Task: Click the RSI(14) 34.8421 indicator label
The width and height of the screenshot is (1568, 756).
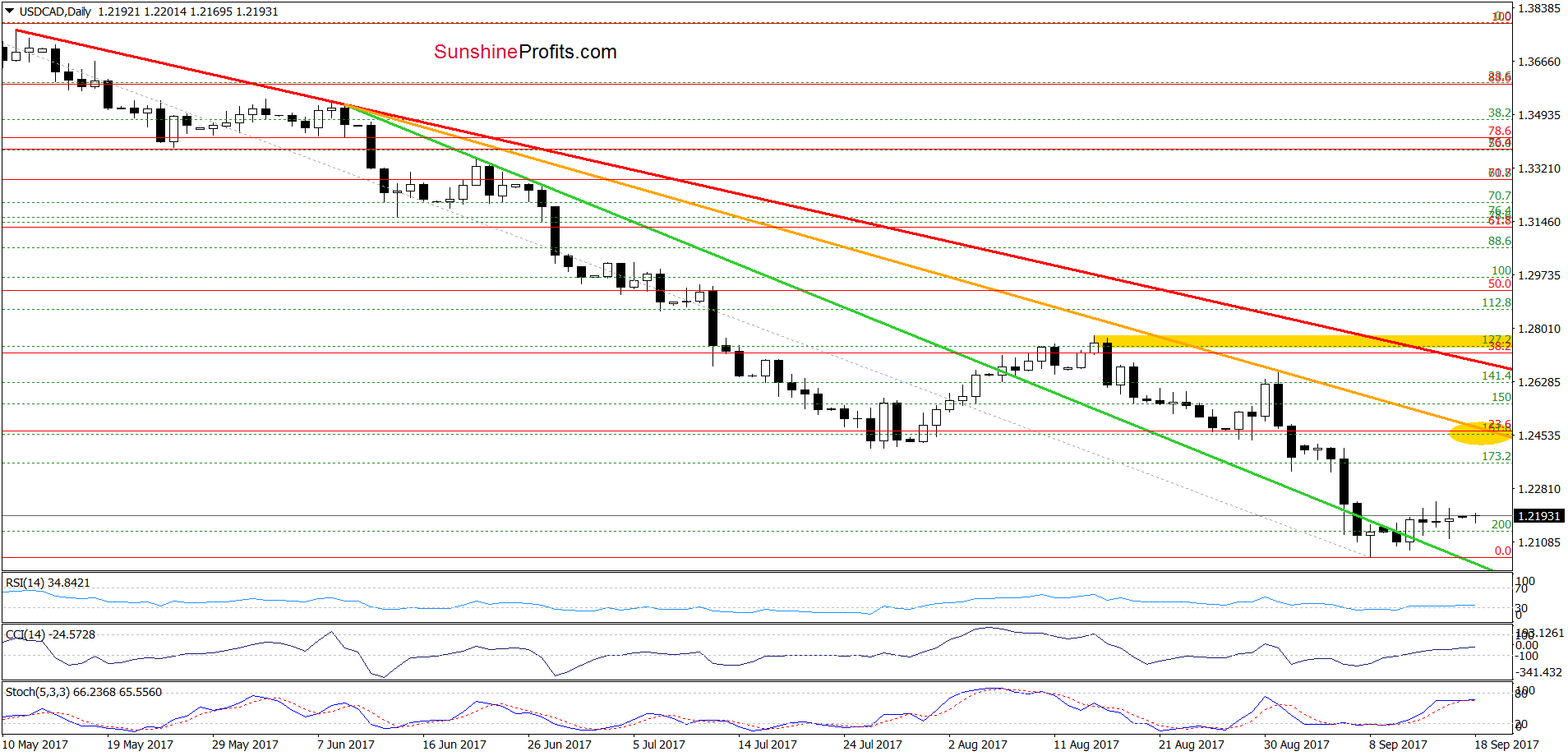Action: point(48,583)
